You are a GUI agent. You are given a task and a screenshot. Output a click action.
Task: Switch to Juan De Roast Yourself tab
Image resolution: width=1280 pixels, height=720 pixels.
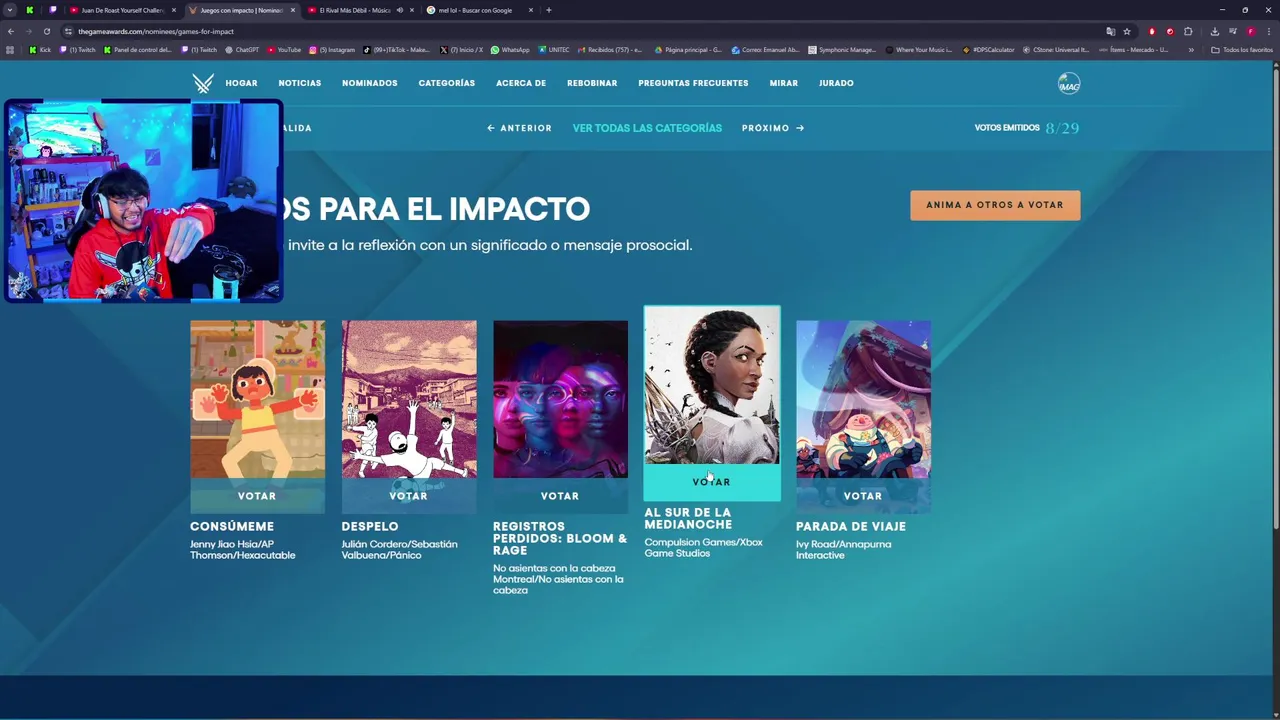(x=122, y=10)
